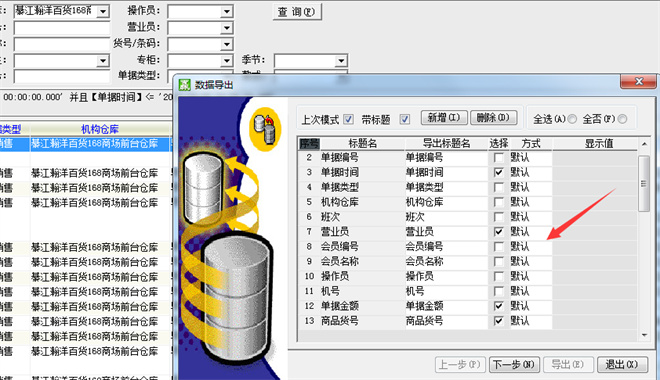Screen dimensions: 660x380
Task: Click the 新增 button
Action: (444, 118)
